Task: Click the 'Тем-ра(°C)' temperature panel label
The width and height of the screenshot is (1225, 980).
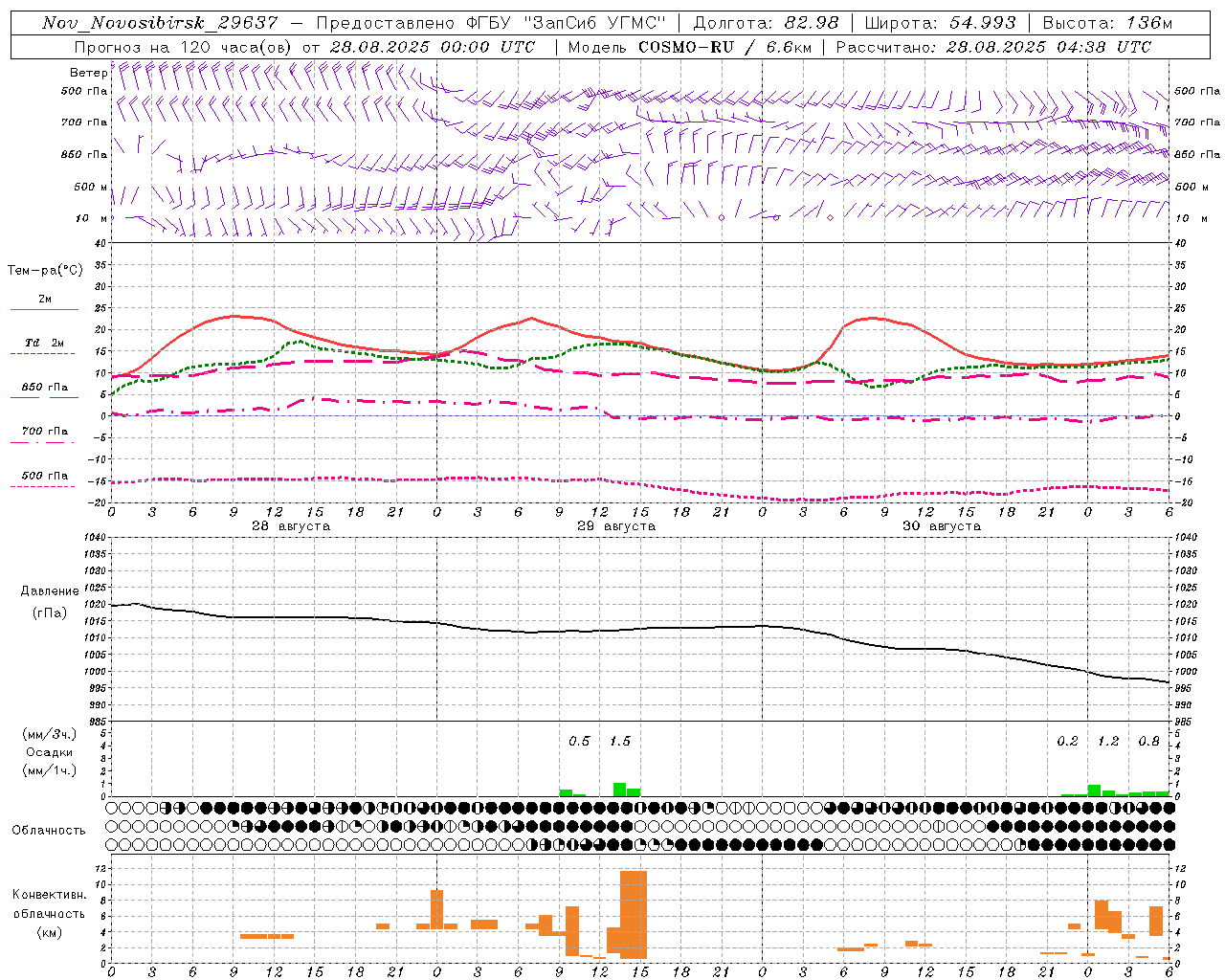Action: coord(45,270)
